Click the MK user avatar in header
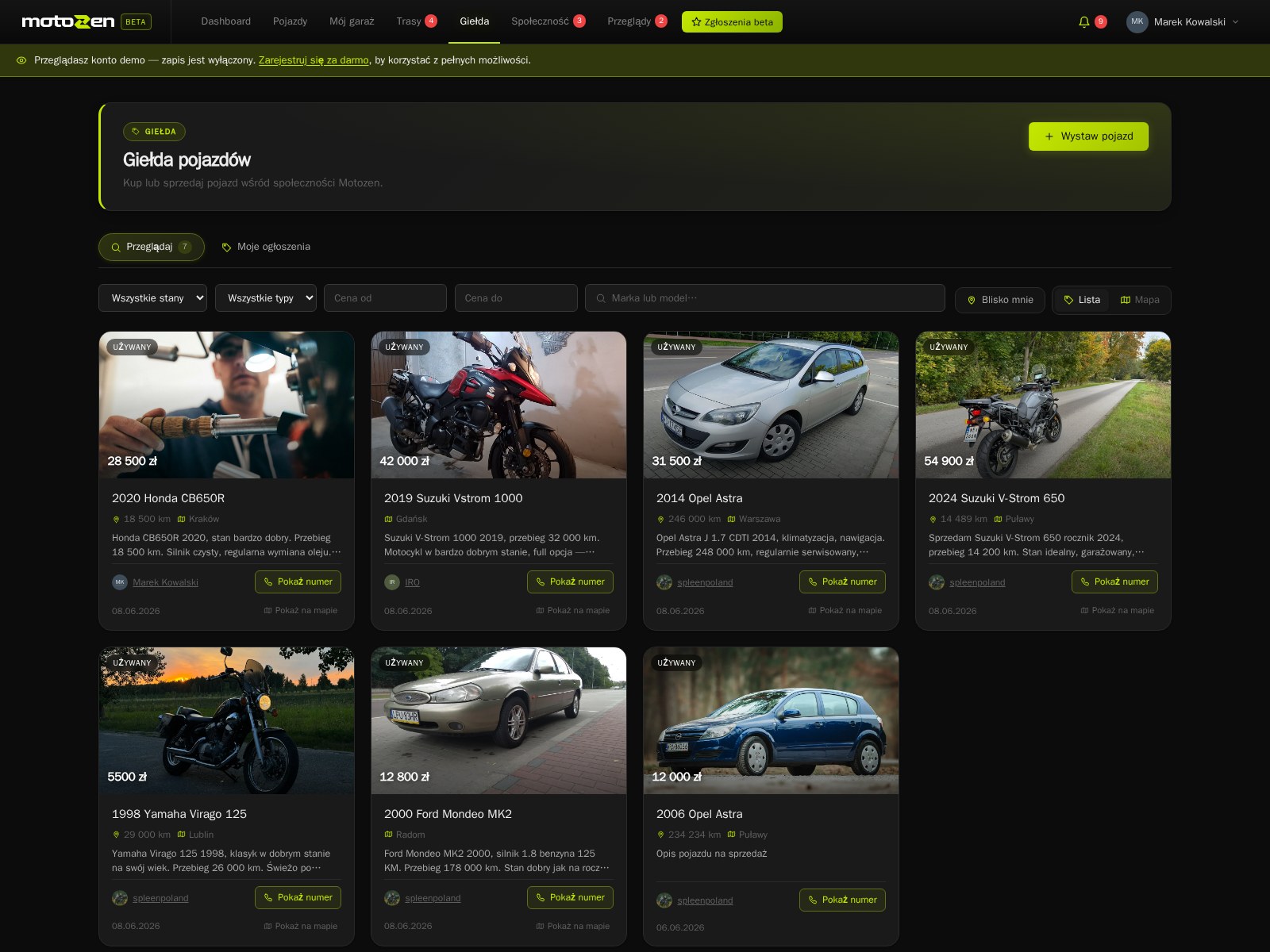Image resolution: width=1270 pixels, height=952 pixels. (x=1137, y=22)
